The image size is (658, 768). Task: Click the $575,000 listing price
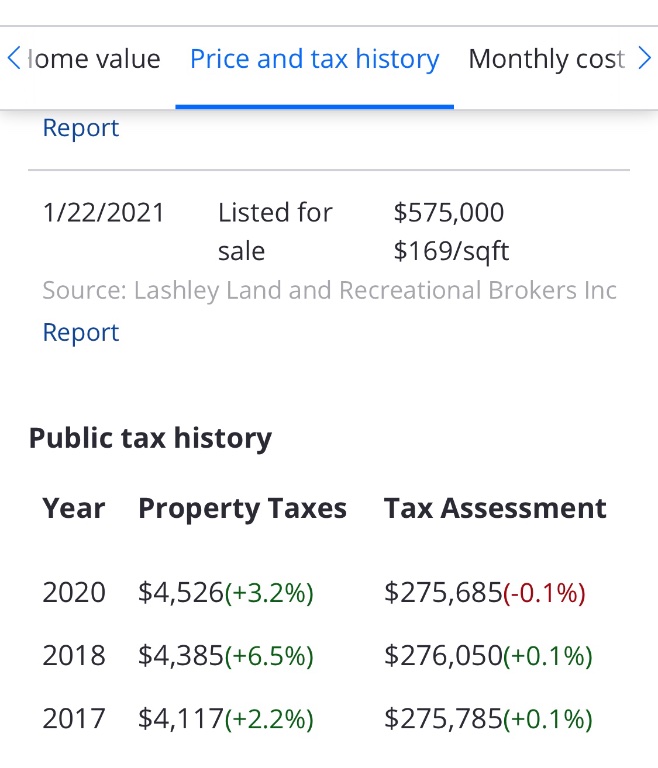(x=449, y=212)
